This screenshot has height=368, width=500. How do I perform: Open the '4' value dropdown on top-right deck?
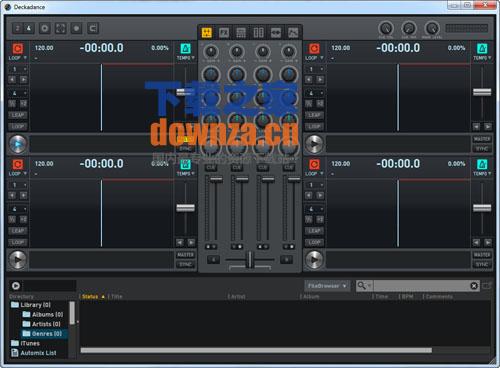pos(314,93)
